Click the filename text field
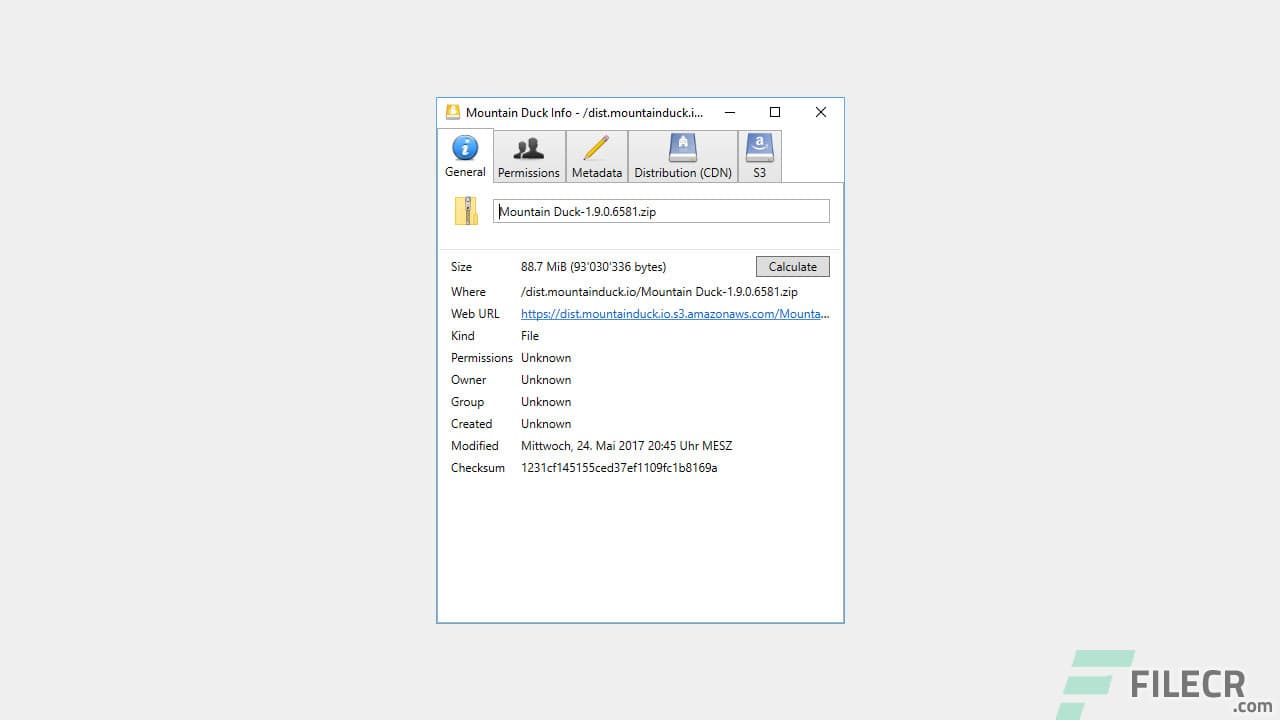 (660, 211)
